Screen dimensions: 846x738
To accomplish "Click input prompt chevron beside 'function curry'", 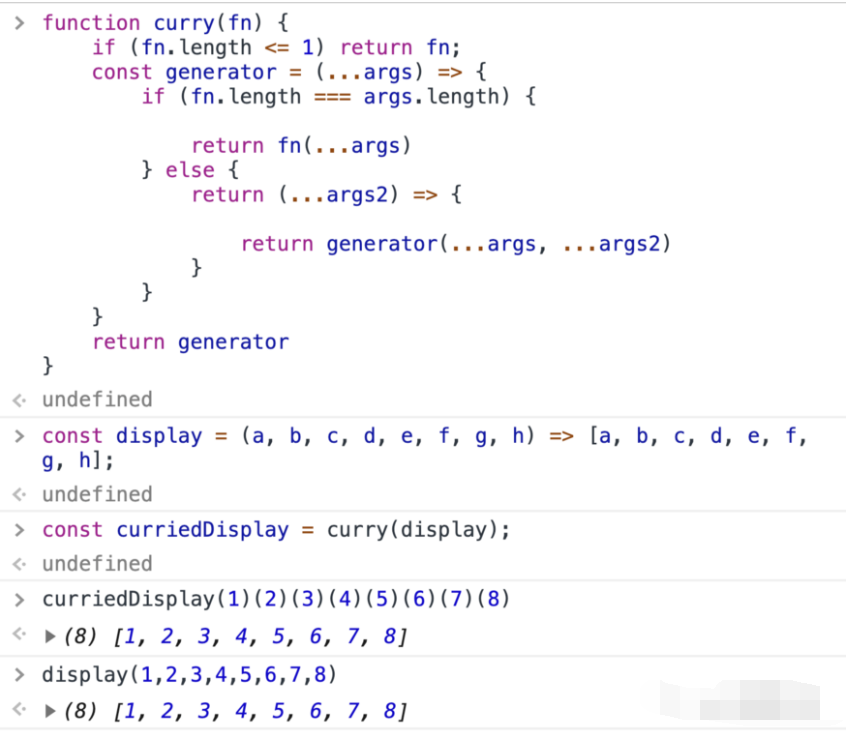I will (19, 23).
